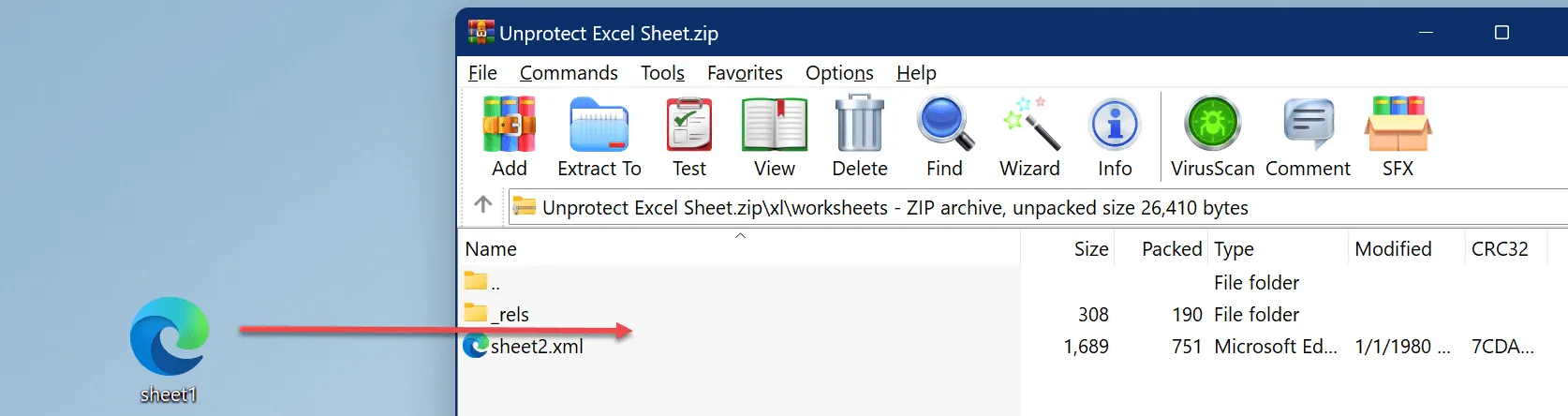This screenshot has height=416, width=1568.
Task: Go up one folder level arrow
Action: pyautogui.click(x=483, y=204)
